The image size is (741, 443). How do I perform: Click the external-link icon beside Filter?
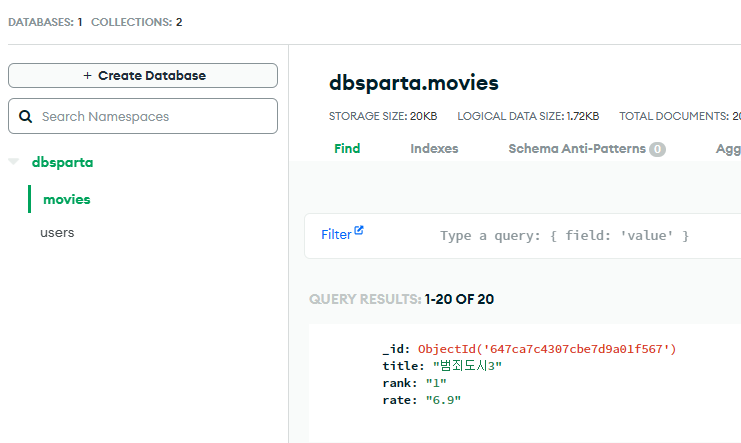click(359, 230)
